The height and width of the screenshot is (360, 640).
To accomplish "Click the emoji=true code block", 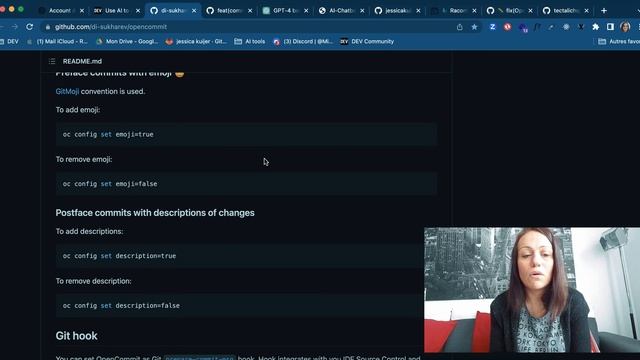I will (247, 134).
